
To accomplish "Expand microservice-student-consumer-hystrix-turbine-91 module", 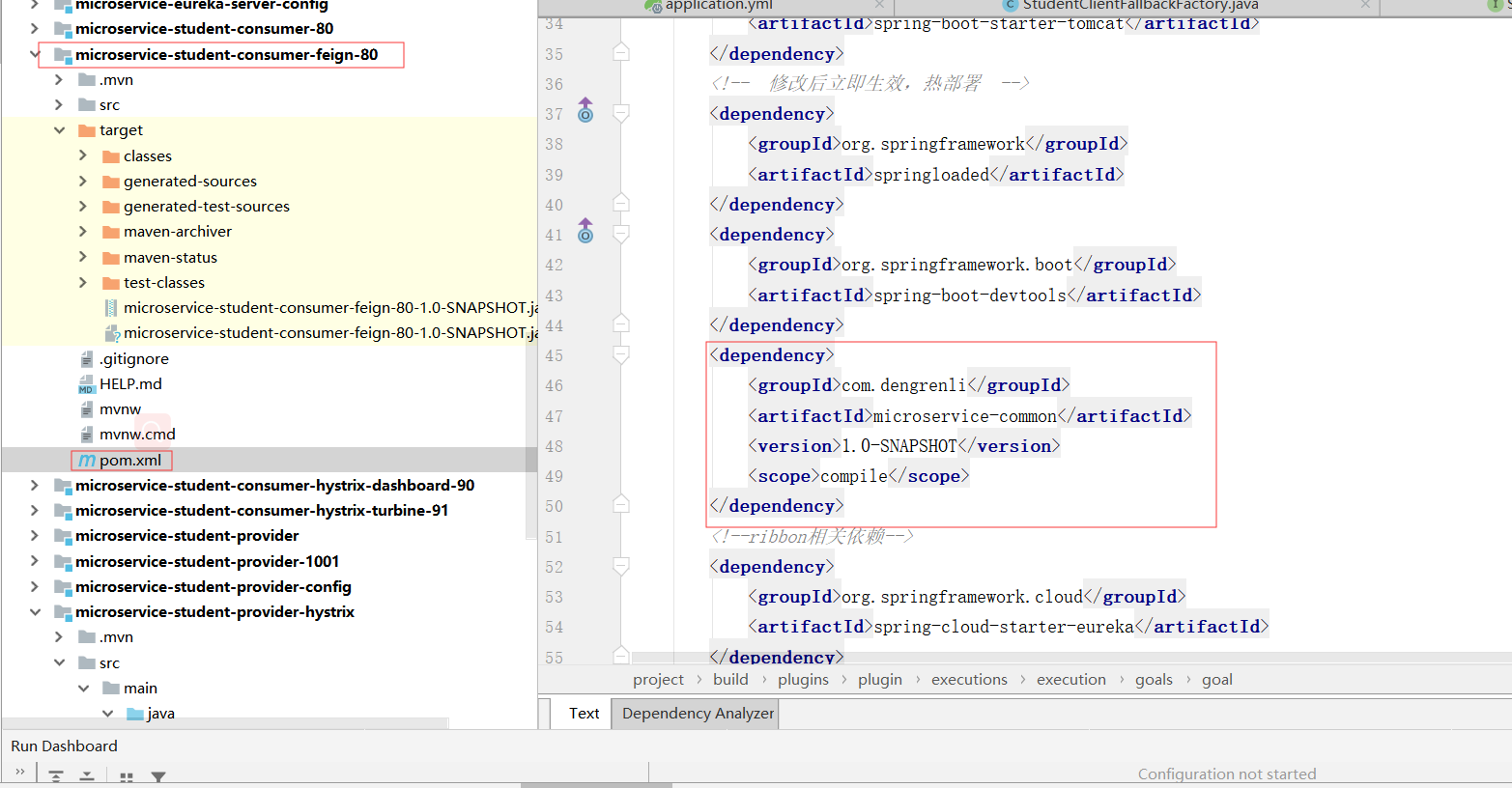I will (35, 510).
